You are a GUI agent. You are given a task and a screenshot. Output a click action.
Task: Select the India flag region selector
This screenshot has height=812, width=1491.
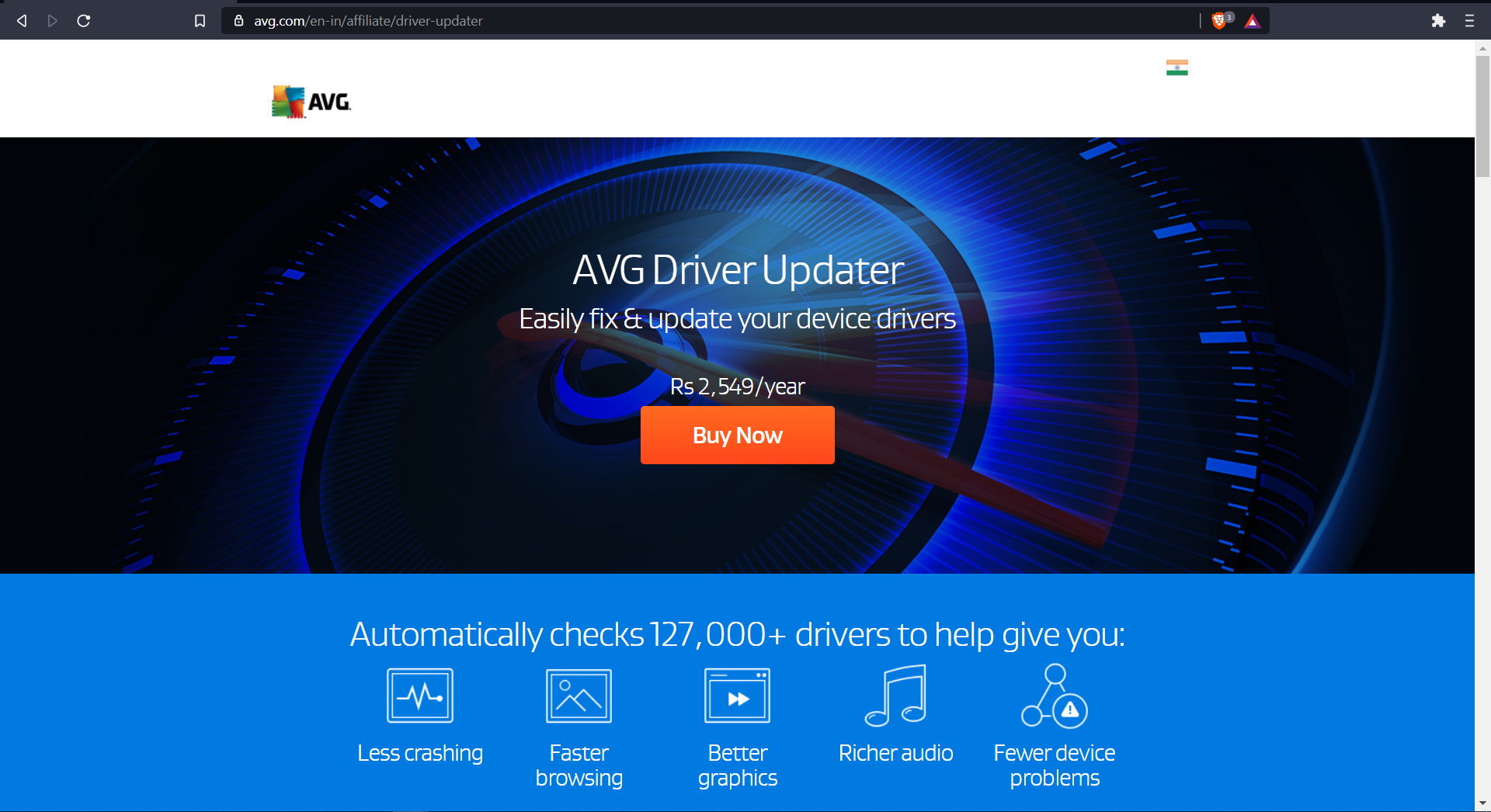pos(1177,68)
